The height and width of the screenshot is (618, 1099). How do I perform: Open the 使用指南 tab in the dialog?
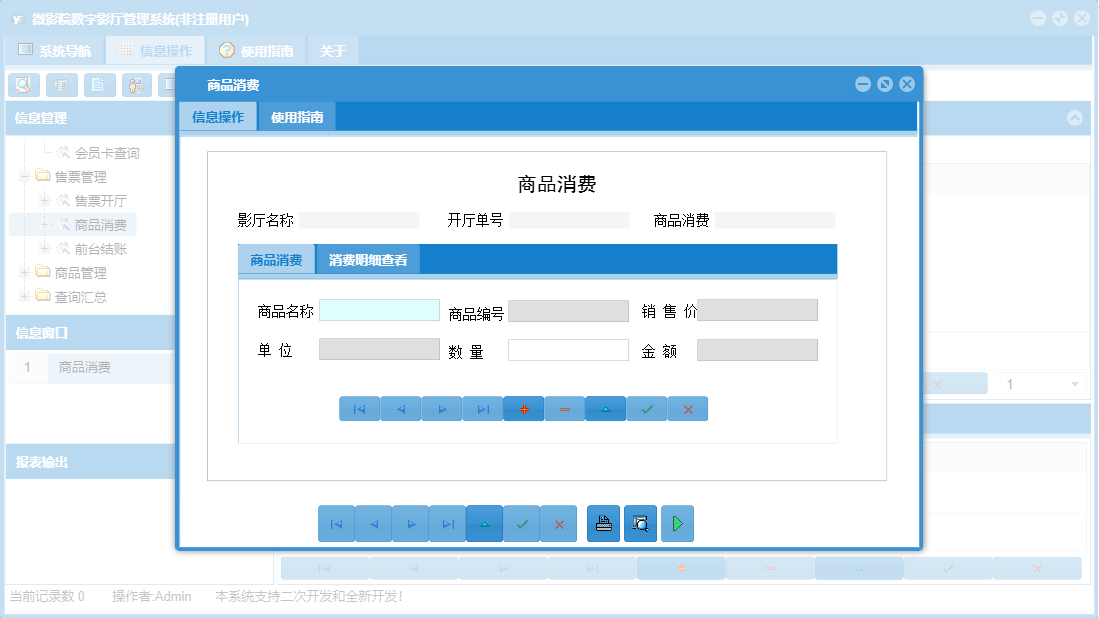click(x=296, y=116)
